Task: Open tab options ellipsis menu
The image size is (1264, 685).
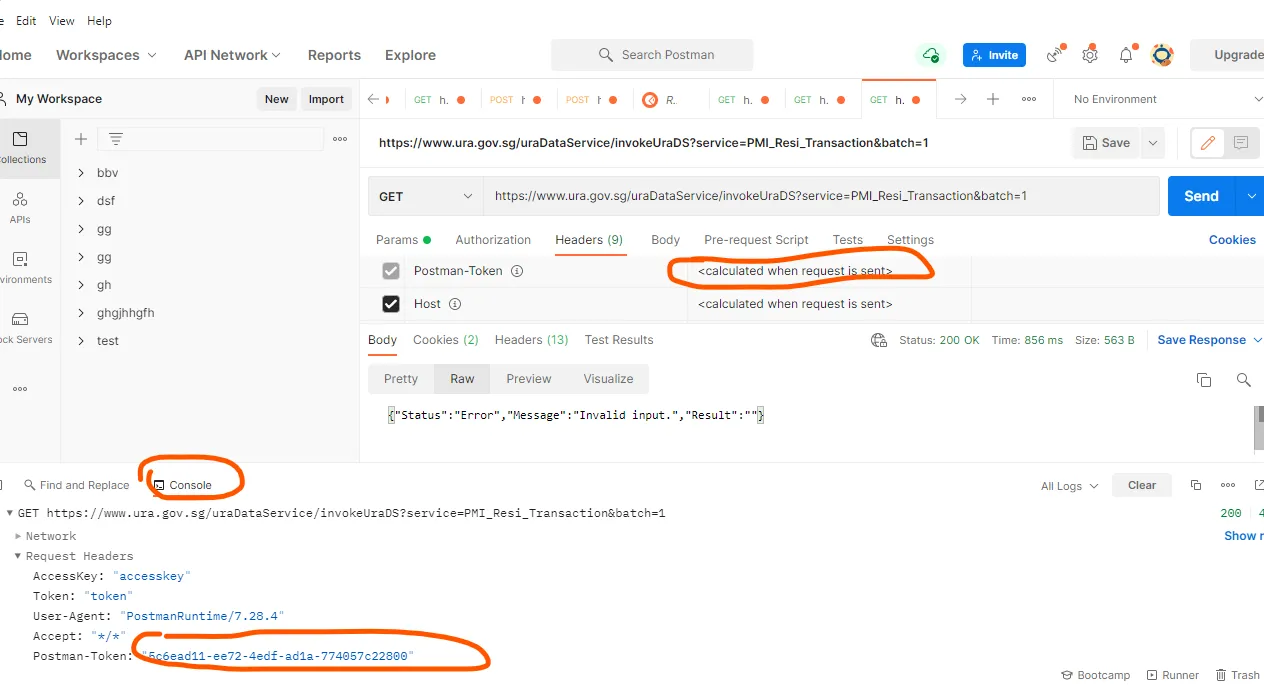Action: (1028, 99)
